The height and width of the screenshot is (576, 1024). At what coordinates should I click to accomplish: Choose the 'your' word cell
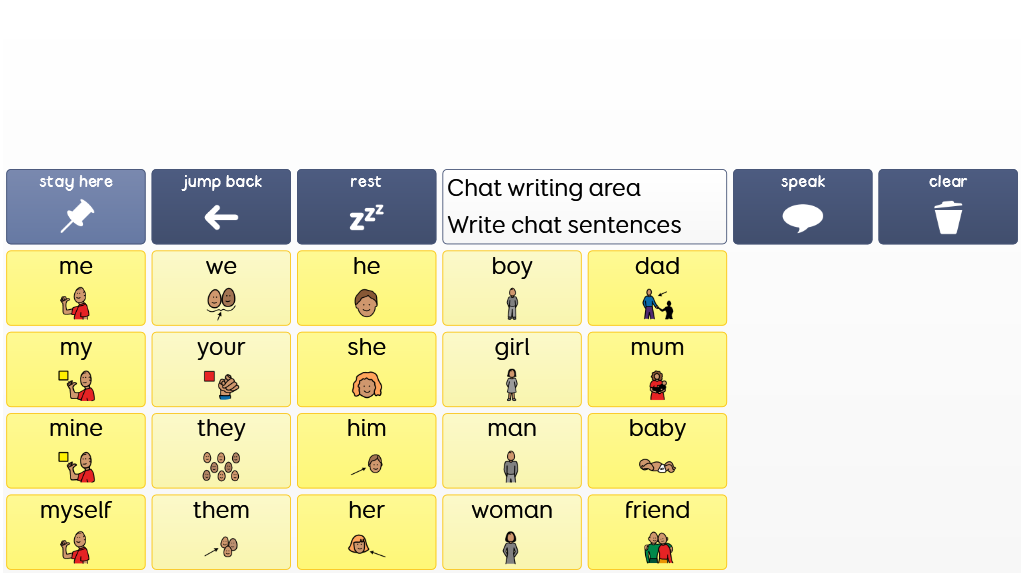pyautogui.click(x=221, y=369)
